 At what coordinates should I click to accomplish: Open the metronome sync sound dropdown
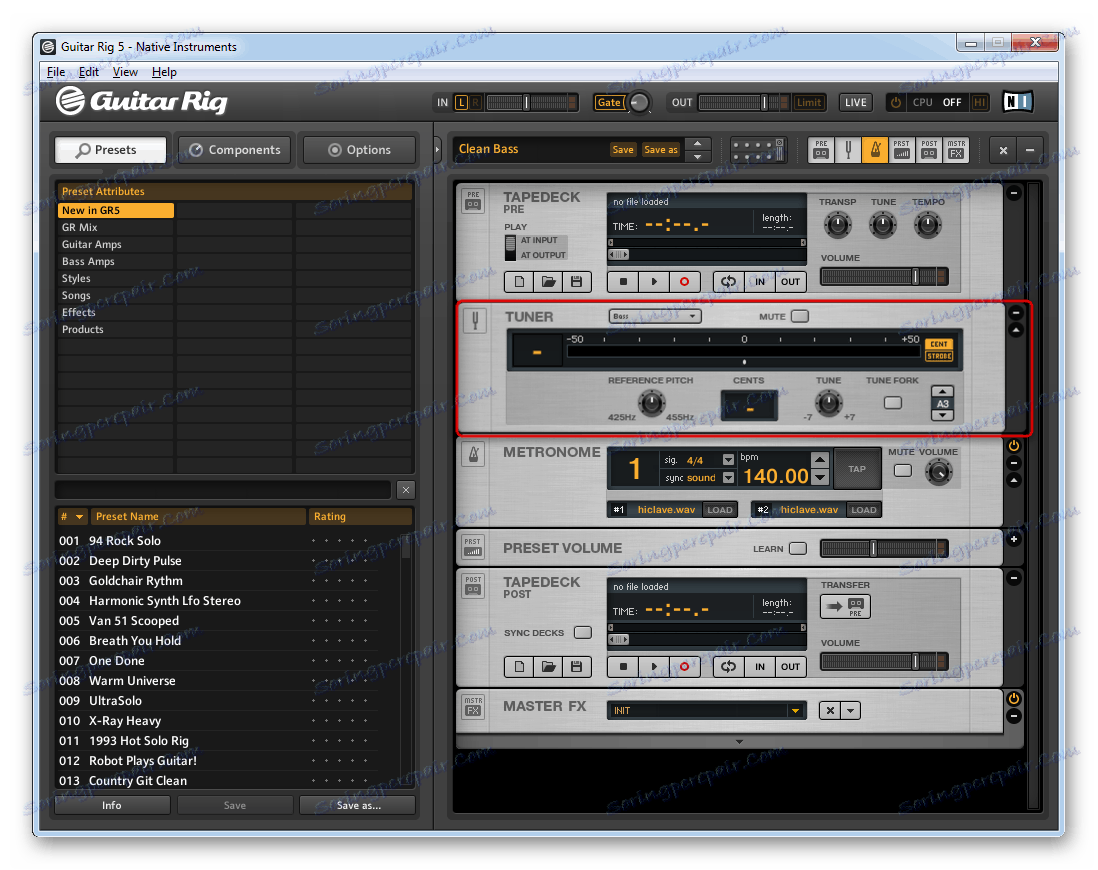[728, 478]
